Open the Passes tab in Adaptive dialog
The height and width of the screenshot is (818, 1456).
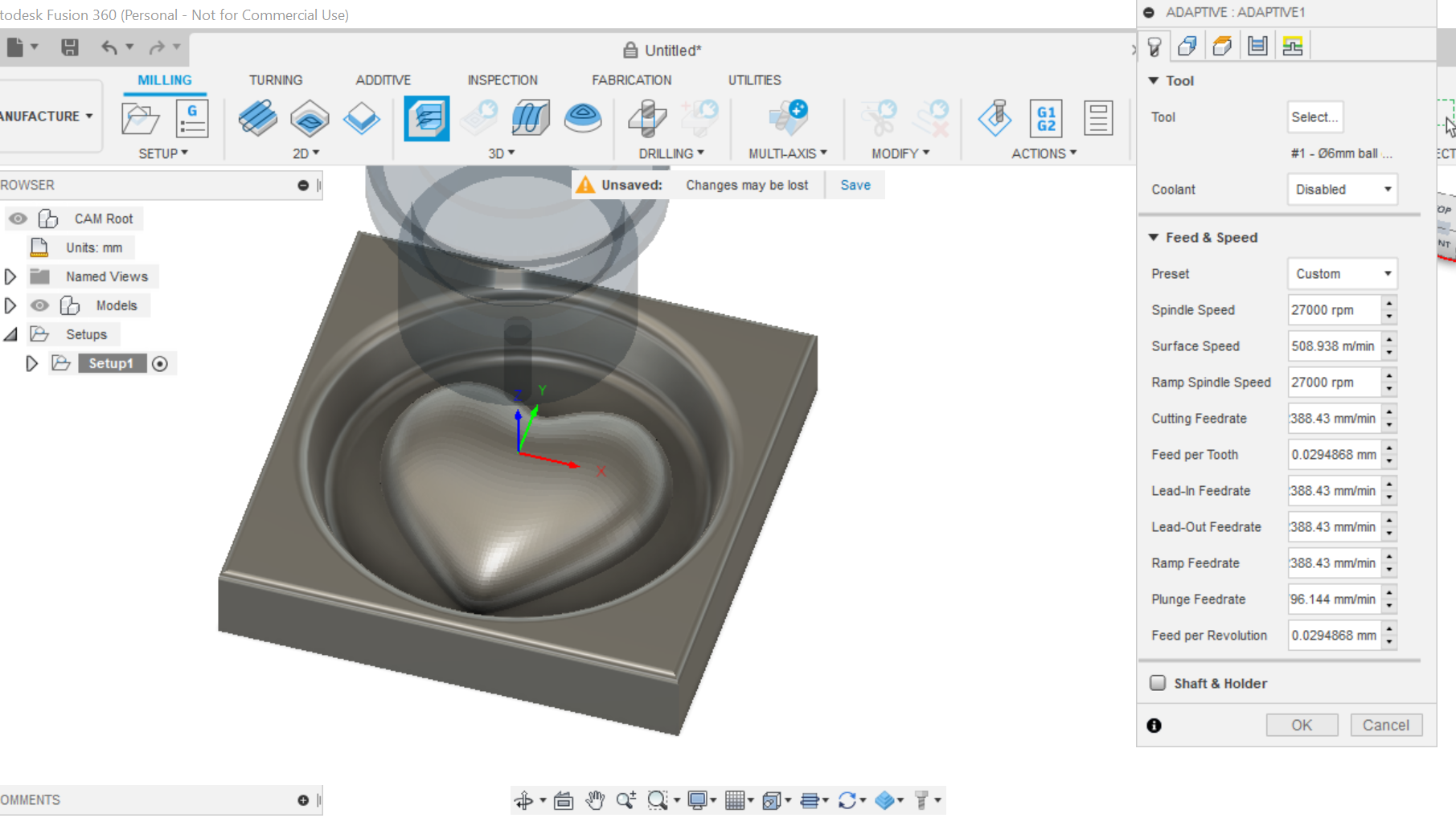[x=1257, y=46]
